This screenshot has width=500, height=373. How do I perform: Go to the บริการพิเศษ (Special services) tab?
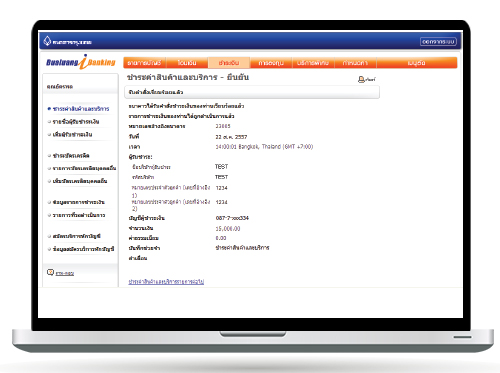coord(313,63)
